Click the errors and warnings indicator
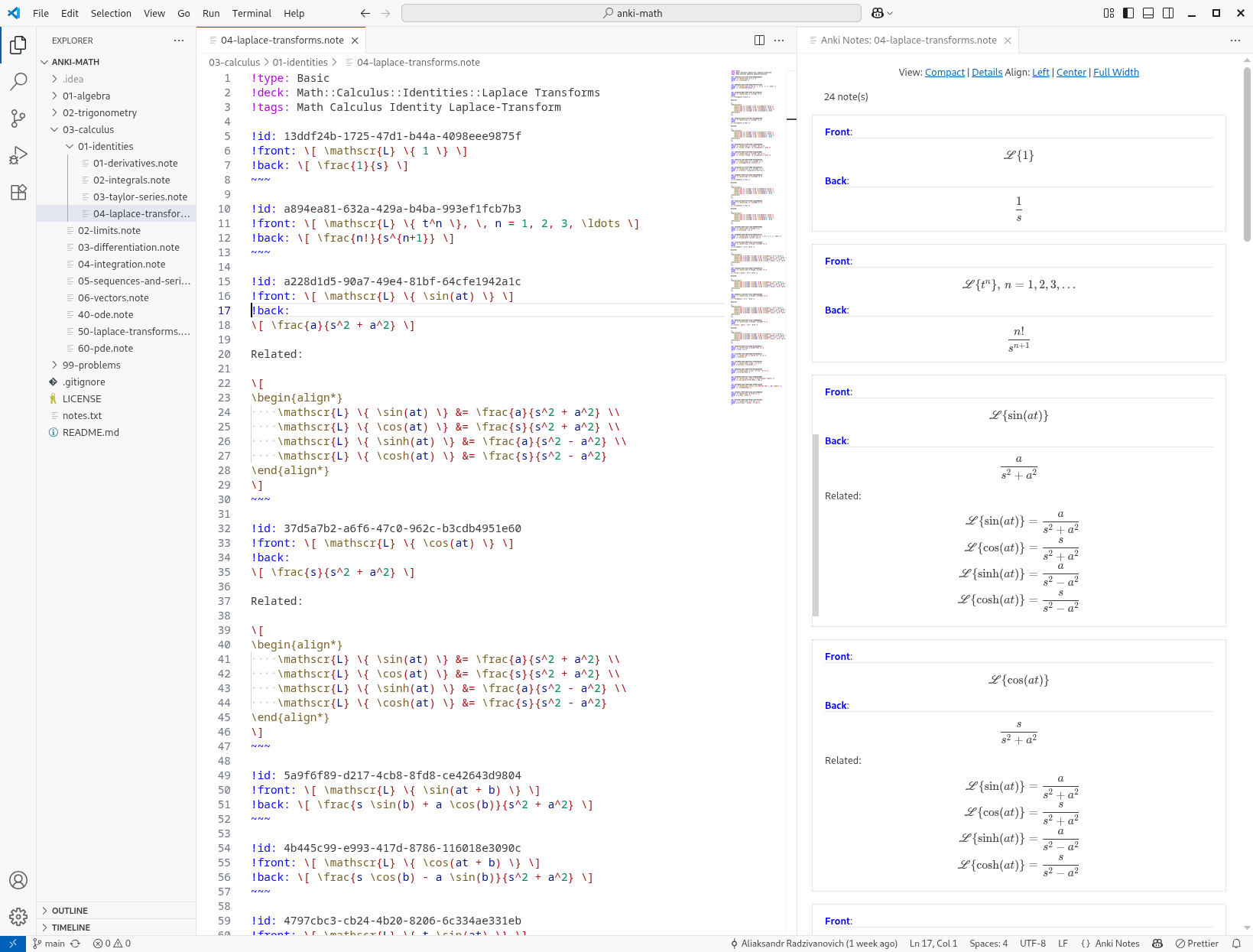 111,943
